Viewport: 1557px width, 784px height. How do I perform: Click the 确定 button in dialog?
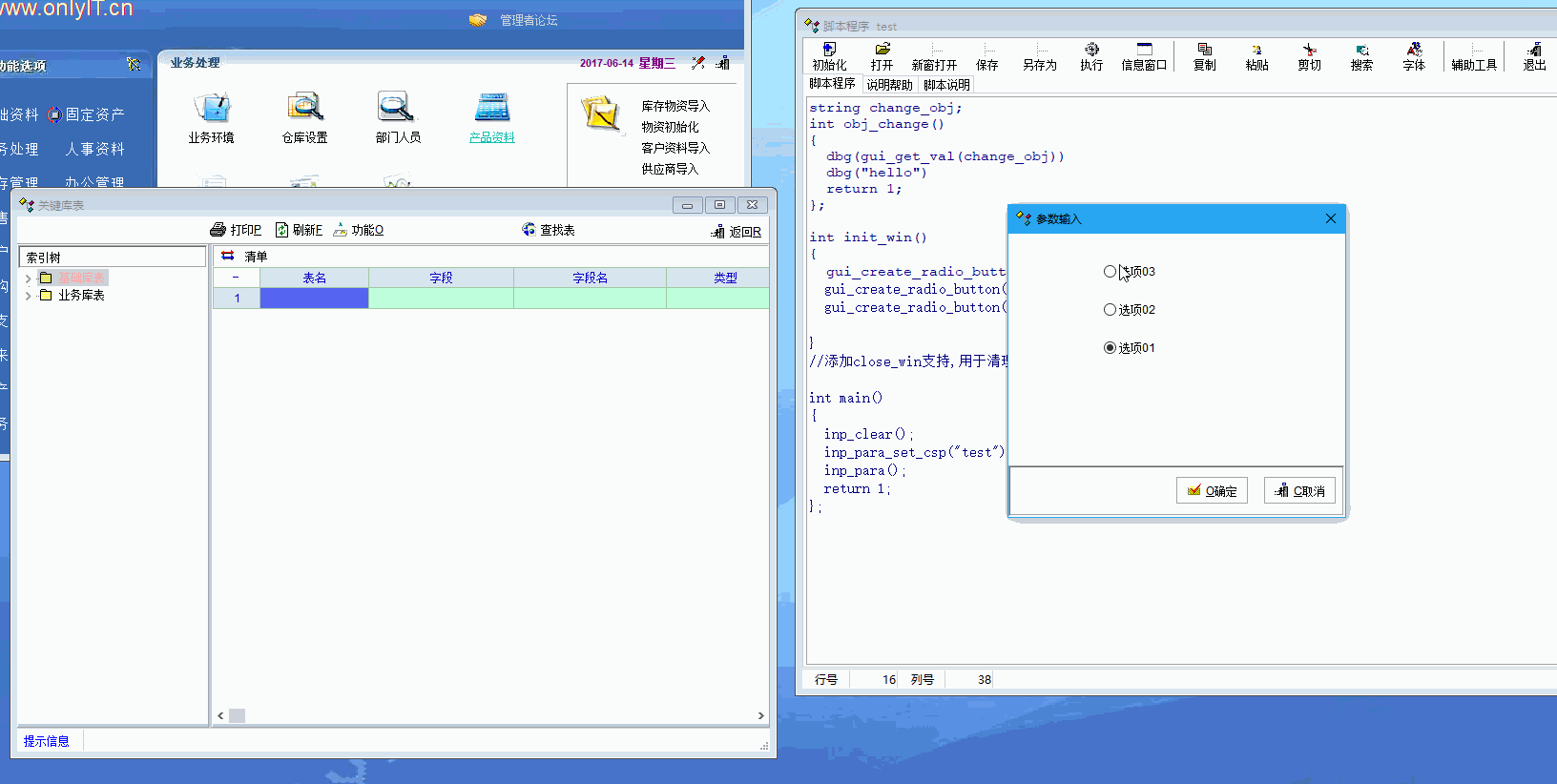[x=1212, y=491]
